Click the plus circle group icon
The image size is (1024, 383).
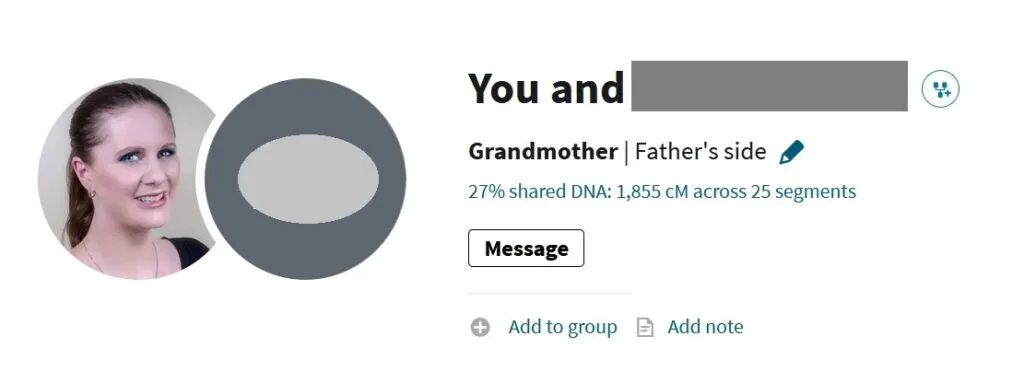(480, 327)
